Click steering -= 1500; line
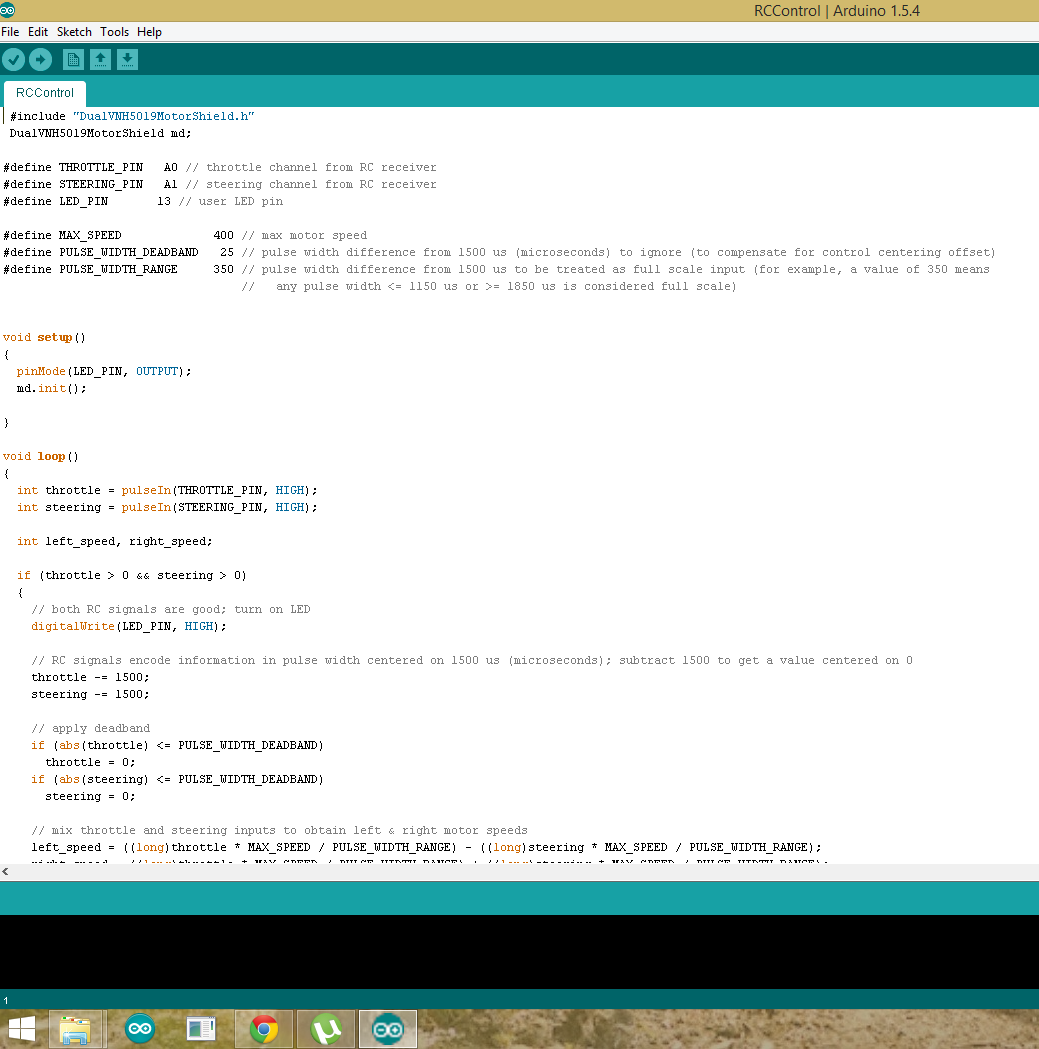1039x1049 pixels. [x=90, y=694]
